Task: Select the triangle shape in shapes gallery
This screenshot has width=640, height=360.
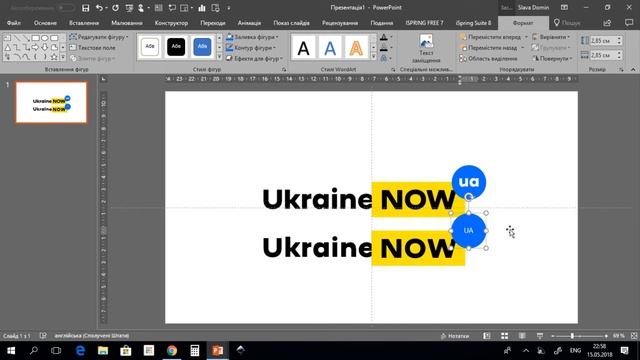Action: point(7,48)
